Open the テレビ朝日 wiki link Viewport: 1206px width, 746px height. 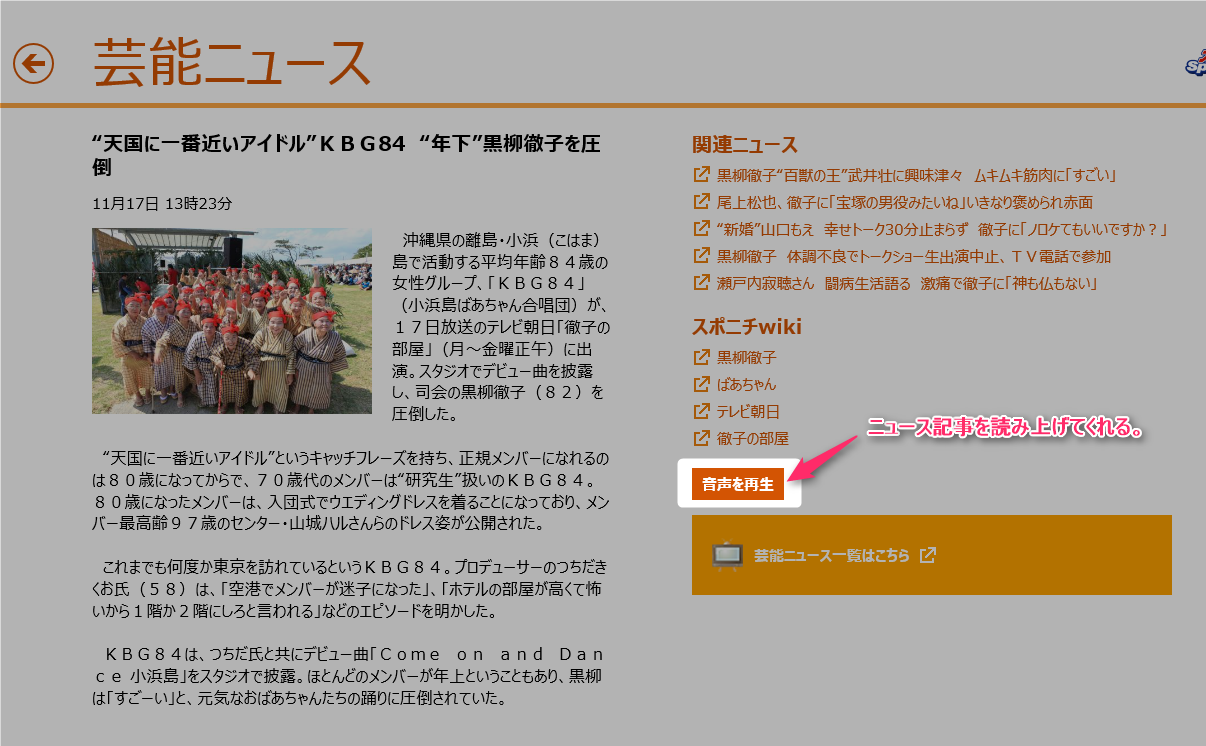(748, 412)
